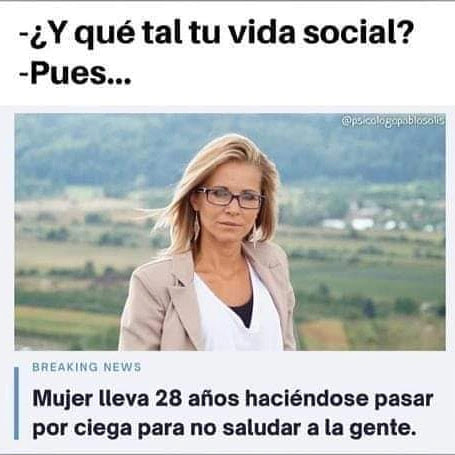
Task: Open the @psicologopablosolis watermark handle
Action: pyautogui.click(x=393, y=122)
